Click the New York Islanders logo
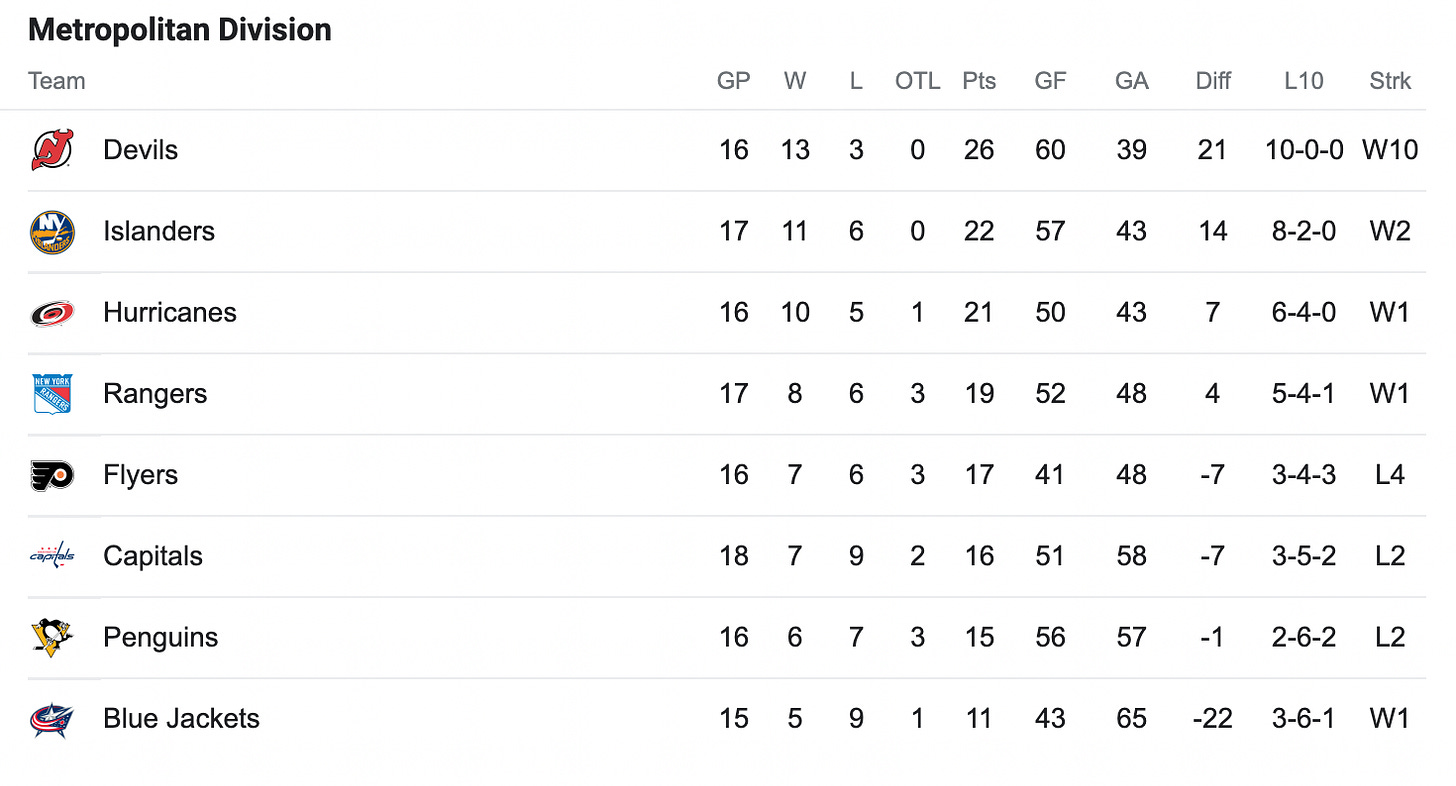Screen dimensions: 1456x786 pyautogui.click(x=52, y=231)
